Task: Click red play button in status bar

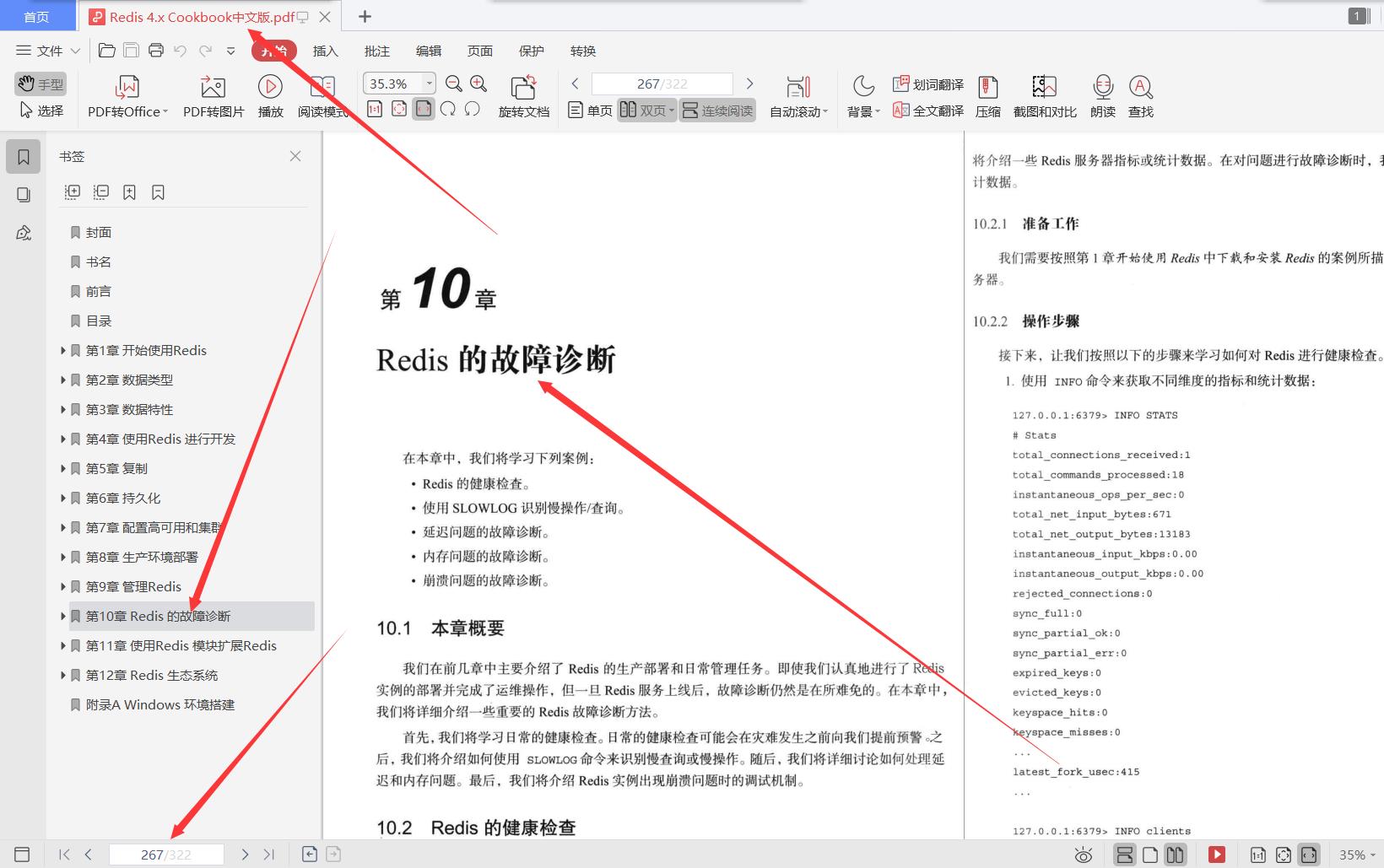Action: (1217, 855)
